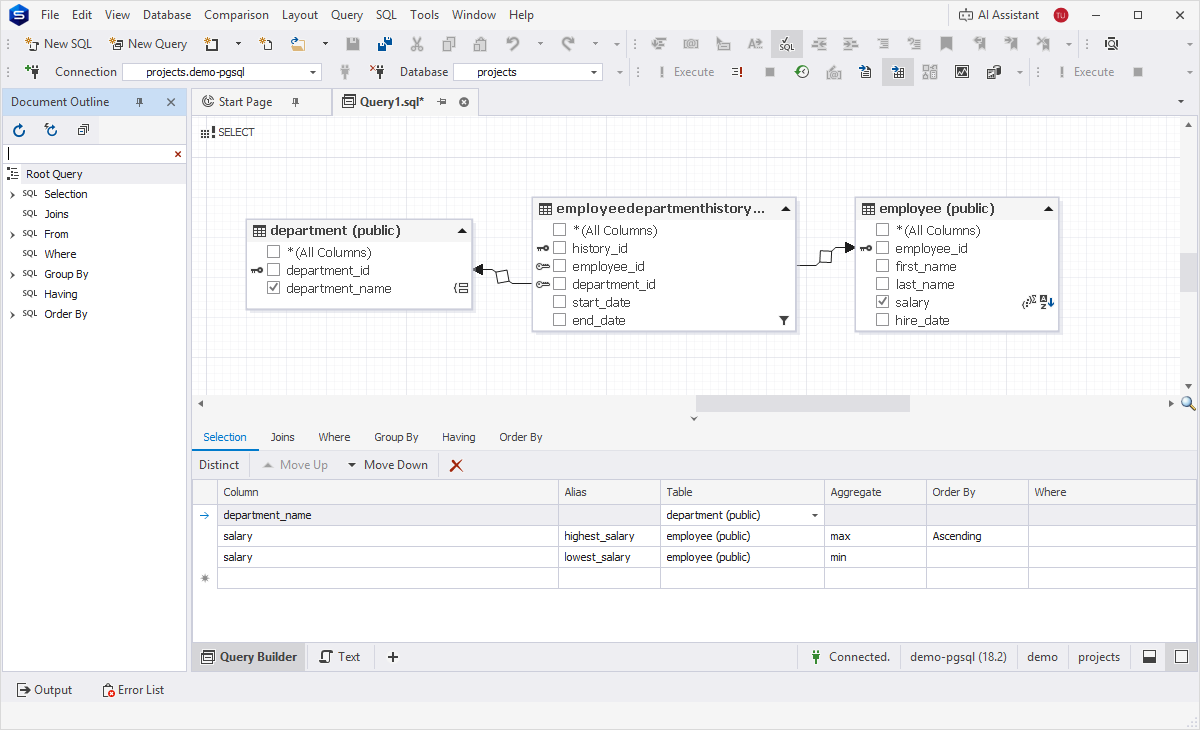
Task: Click the diagram's scroll right arrow
Action: (1172, 403)
